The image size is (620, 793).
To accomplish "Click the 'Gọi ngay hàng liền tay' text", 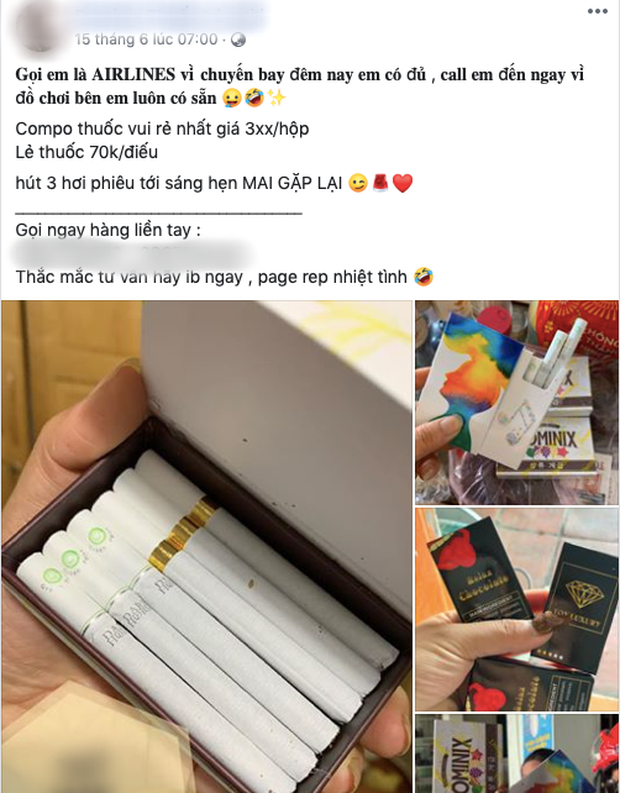I will [108, 231].
